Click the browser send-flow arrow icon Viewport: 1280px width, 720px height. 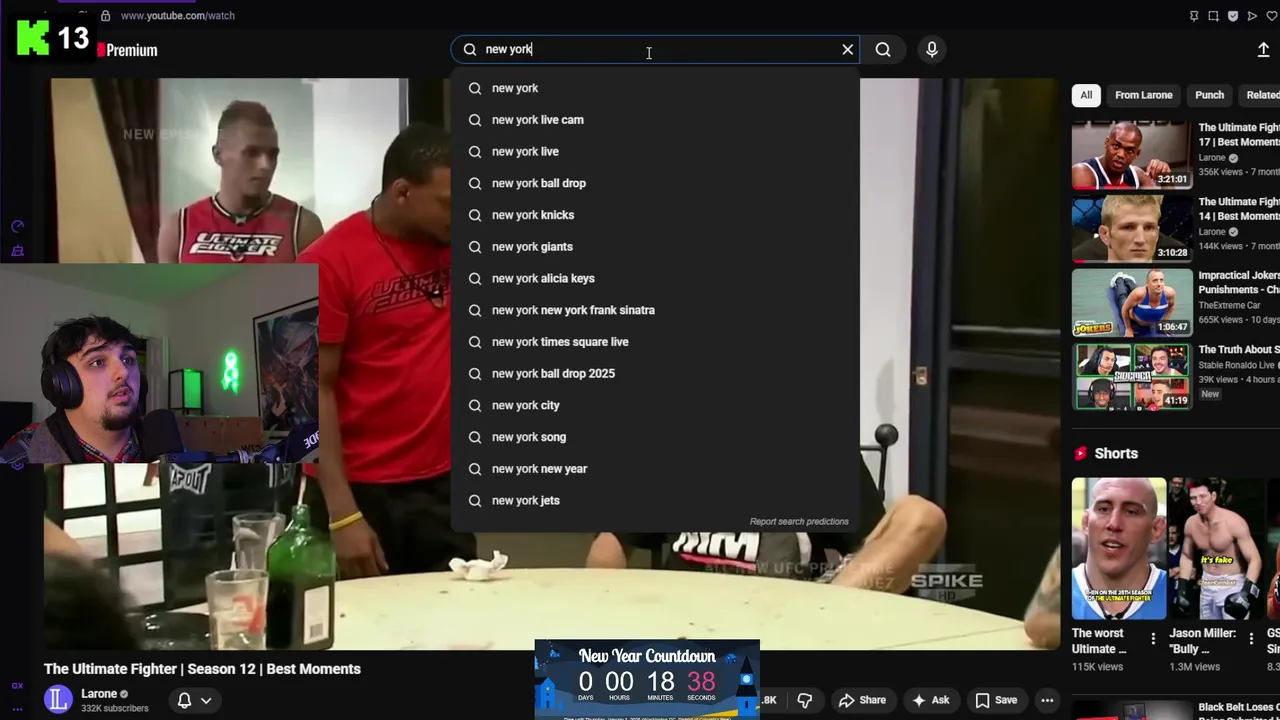1252,16
